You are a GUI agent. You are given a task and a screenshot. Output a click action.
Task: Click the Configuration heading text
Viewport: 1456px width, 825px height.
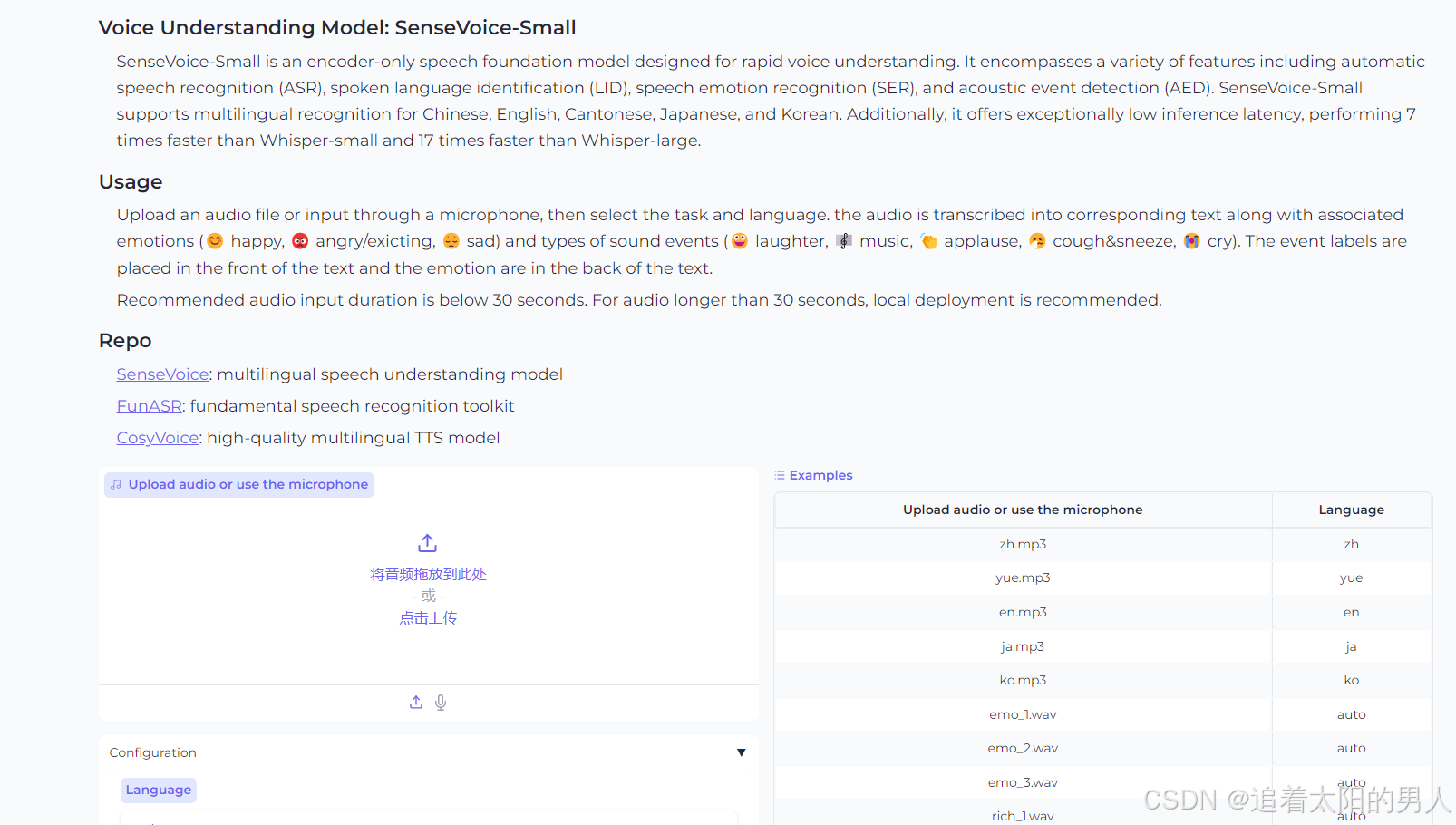pyautogui.click(x=153, y=752)
